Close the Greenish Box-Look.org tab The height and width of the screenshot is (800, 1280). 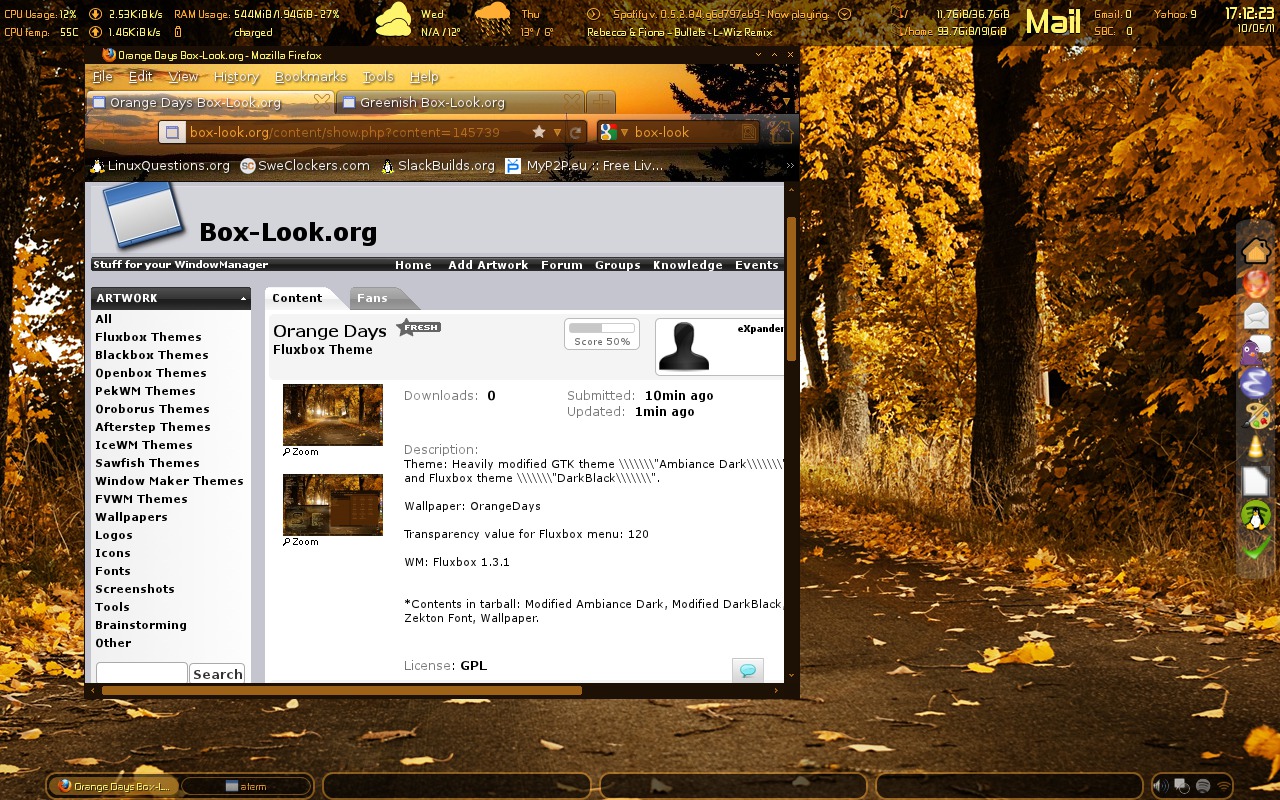[571, 101]
